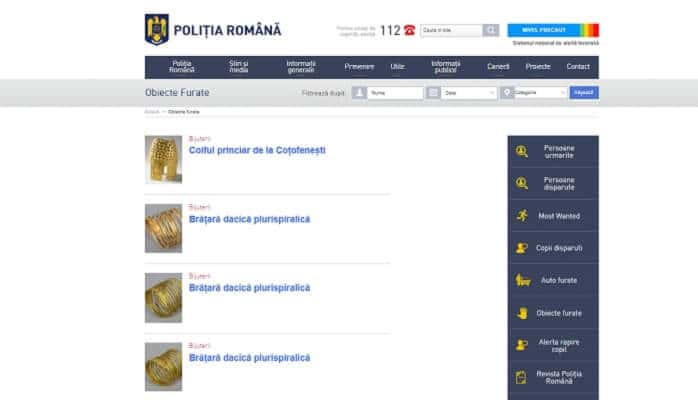Click the Most Wanted running-man icon
This screenshot has height=400, width=698.
pyautogui.click(x=521, y=215)
